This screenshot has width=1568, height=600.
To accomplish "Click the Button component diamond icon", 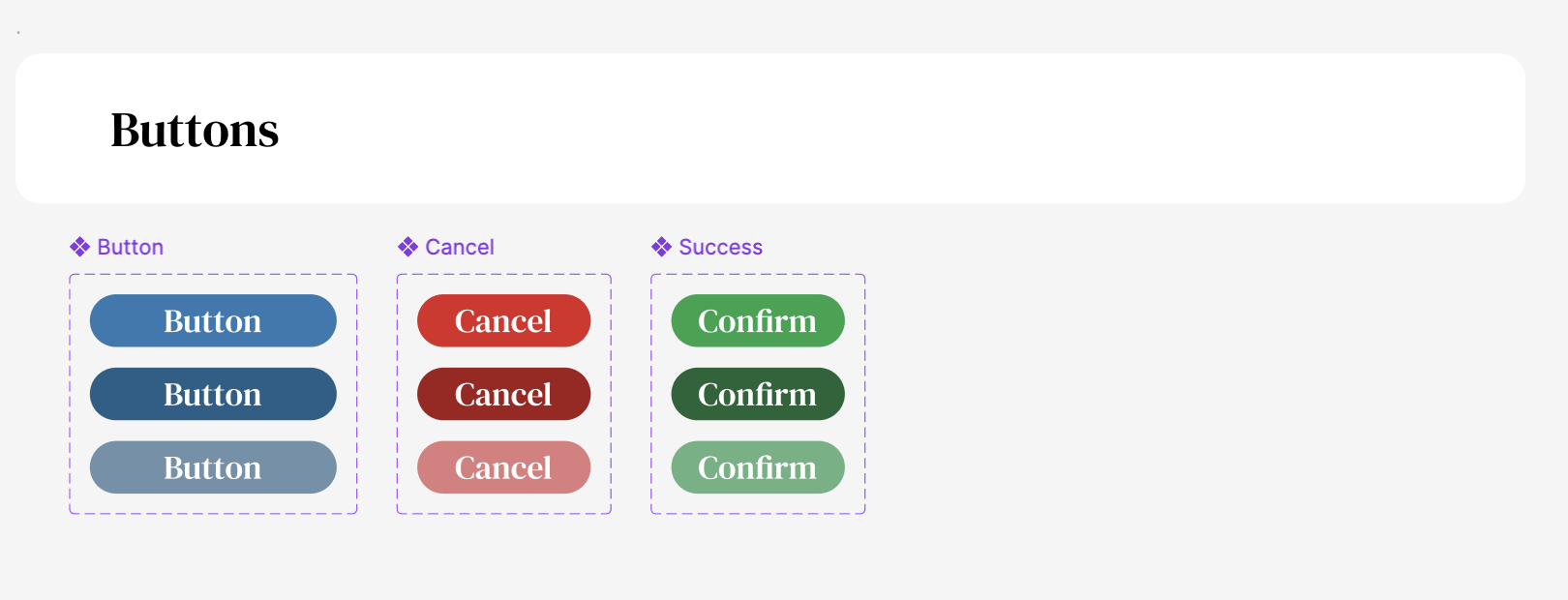I will (x=79, y=247).
